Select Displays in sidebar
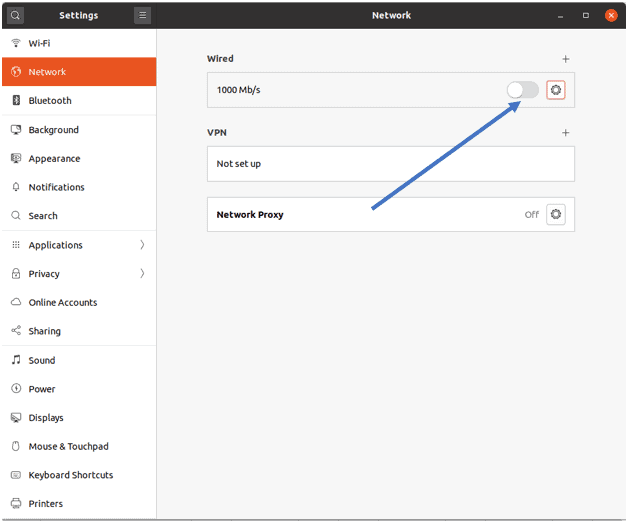Viewport: 630px width, 521px height. click(79, 417)
